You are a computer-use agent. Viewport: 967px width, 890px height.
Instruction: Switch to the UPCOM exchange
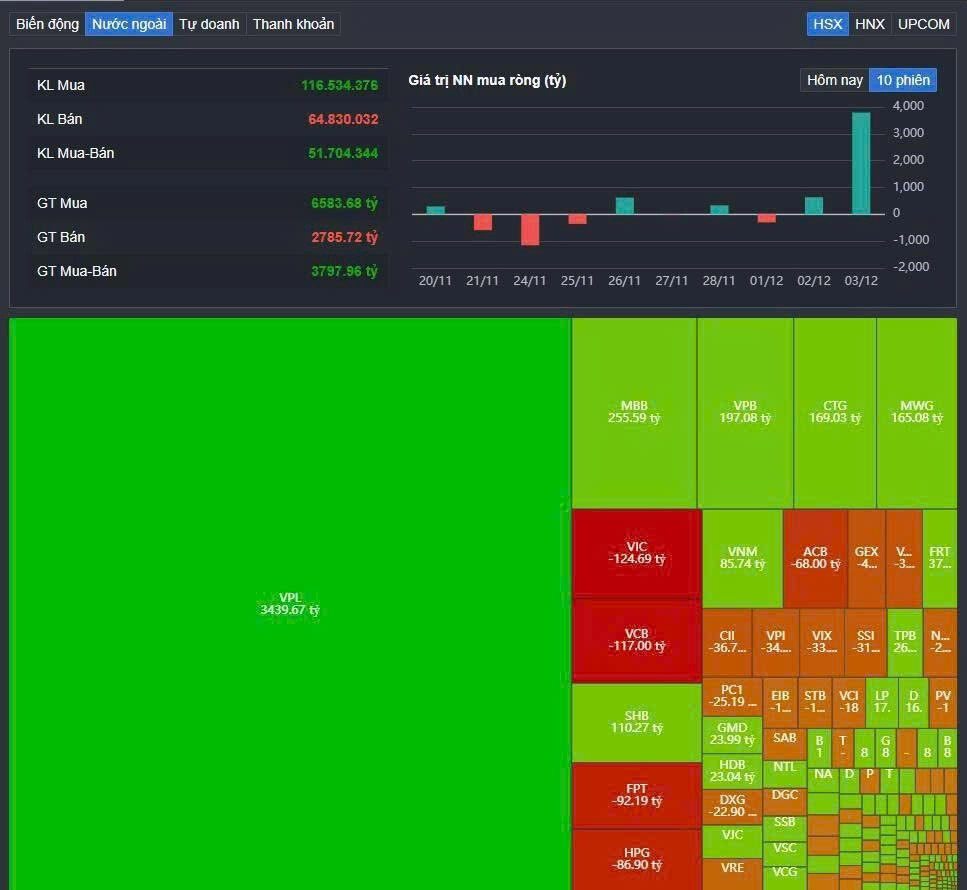pyautogui.click(x=923, y=24)
